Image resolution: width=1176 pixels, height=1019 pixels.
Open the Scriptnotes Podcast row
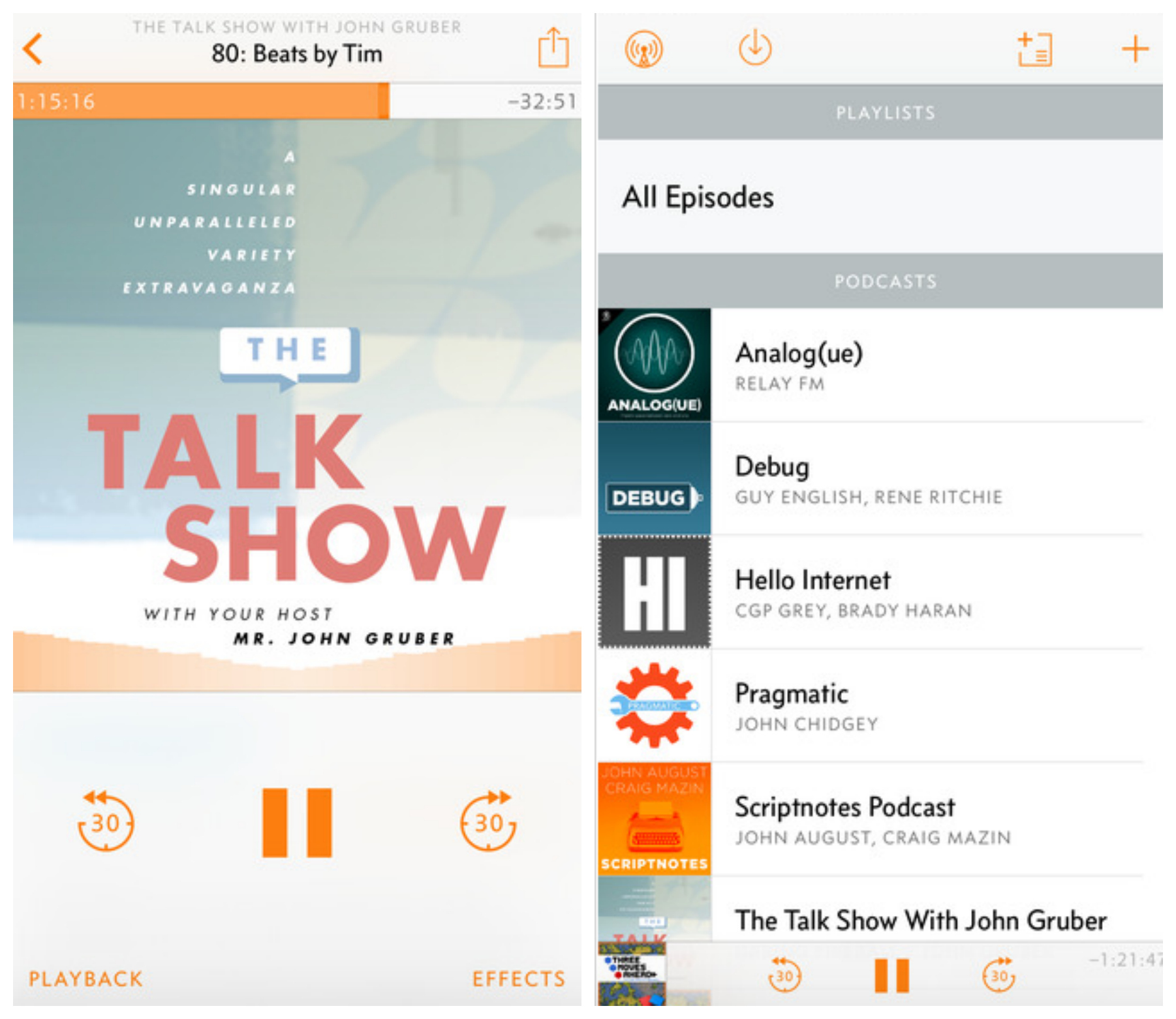[880, 819]
